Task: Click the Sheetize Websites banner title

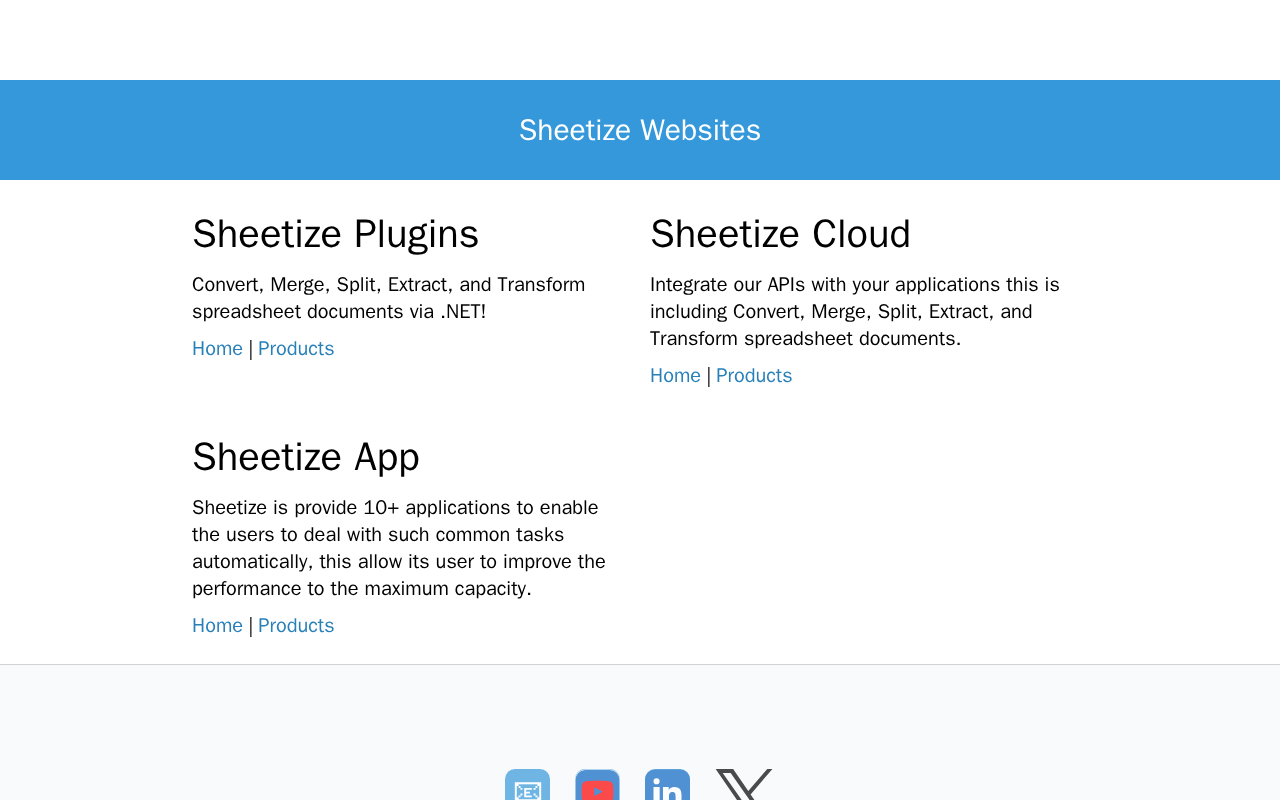Action: coord(640,130)
